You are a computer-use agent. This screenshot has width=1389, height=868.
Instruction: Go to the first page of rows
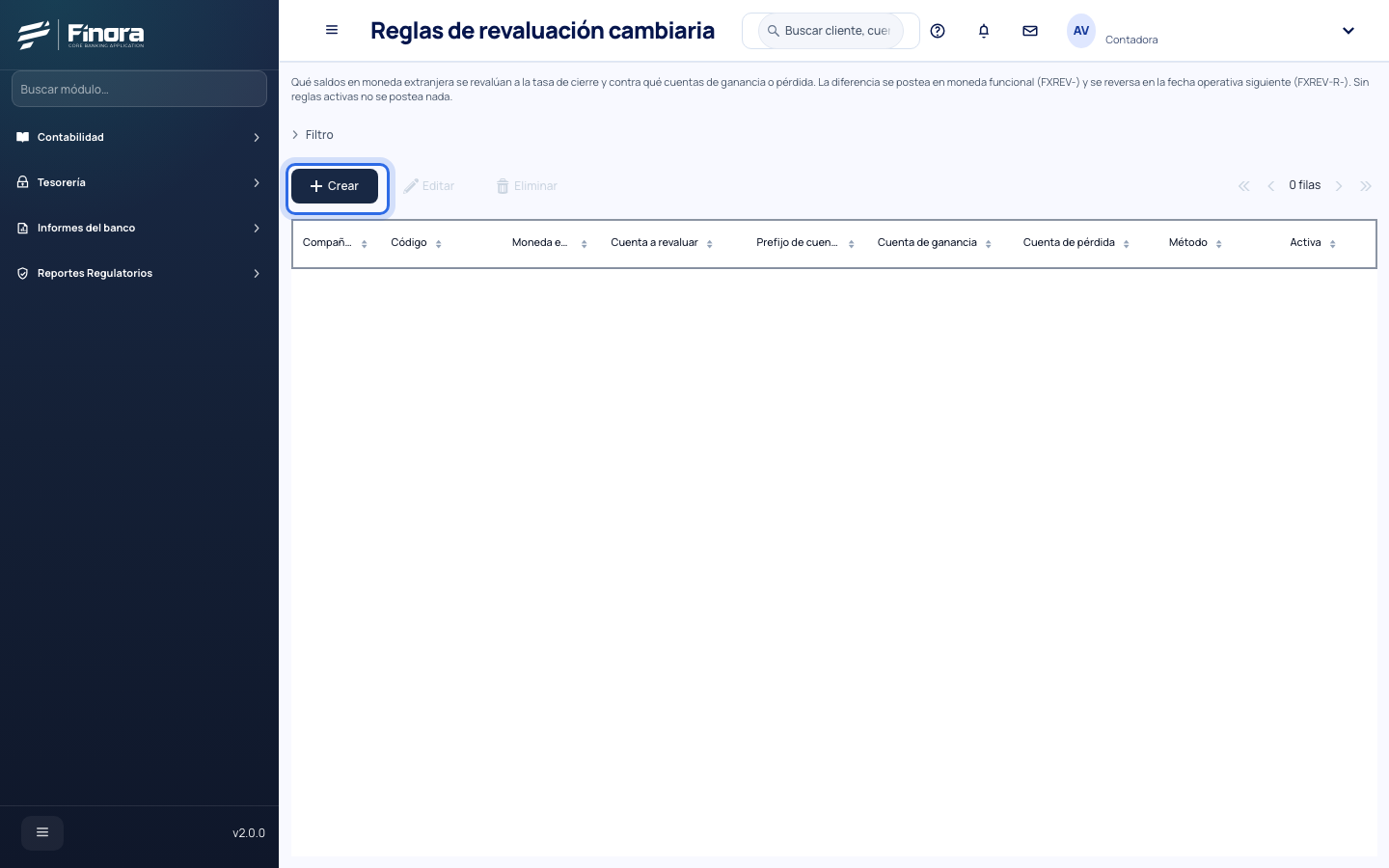tap(1244, 186)
